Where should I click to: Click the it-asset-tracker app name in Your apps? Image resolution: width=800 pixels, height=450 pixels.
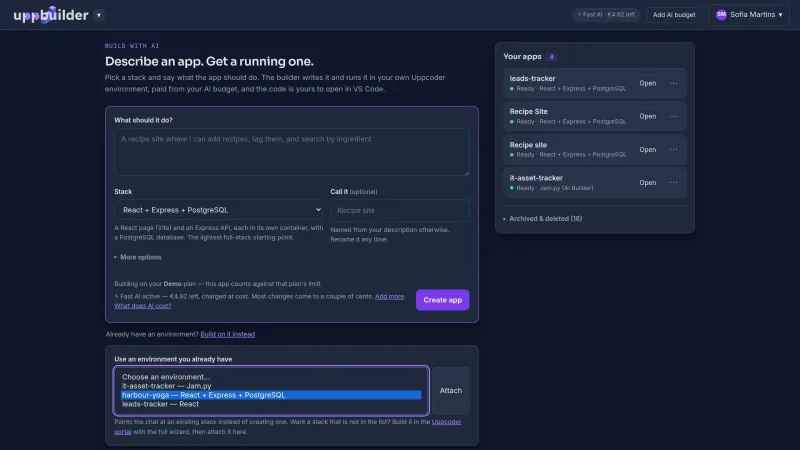536,178
